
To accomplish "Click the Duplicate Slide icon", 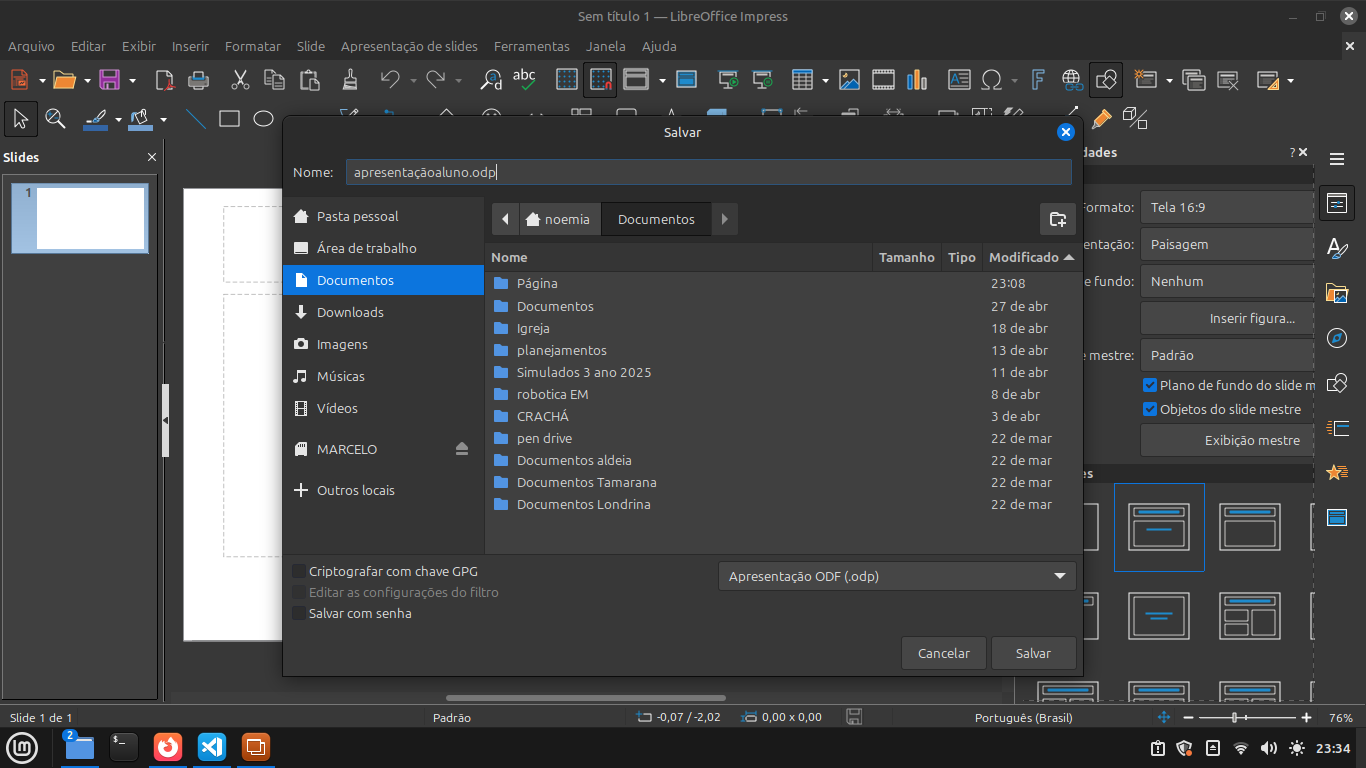I will pyautogui.click(x=1194, y=80).
